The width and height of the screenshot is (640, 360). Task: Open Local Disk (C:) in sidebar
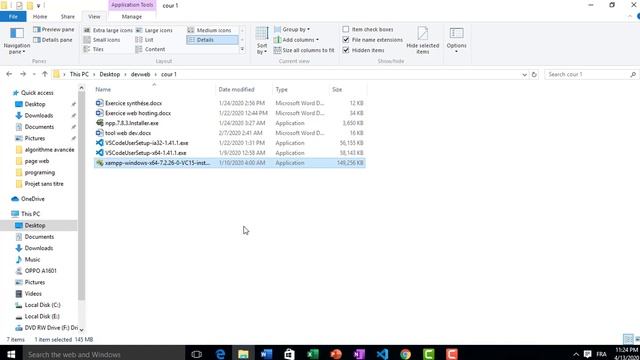(42, 305)
